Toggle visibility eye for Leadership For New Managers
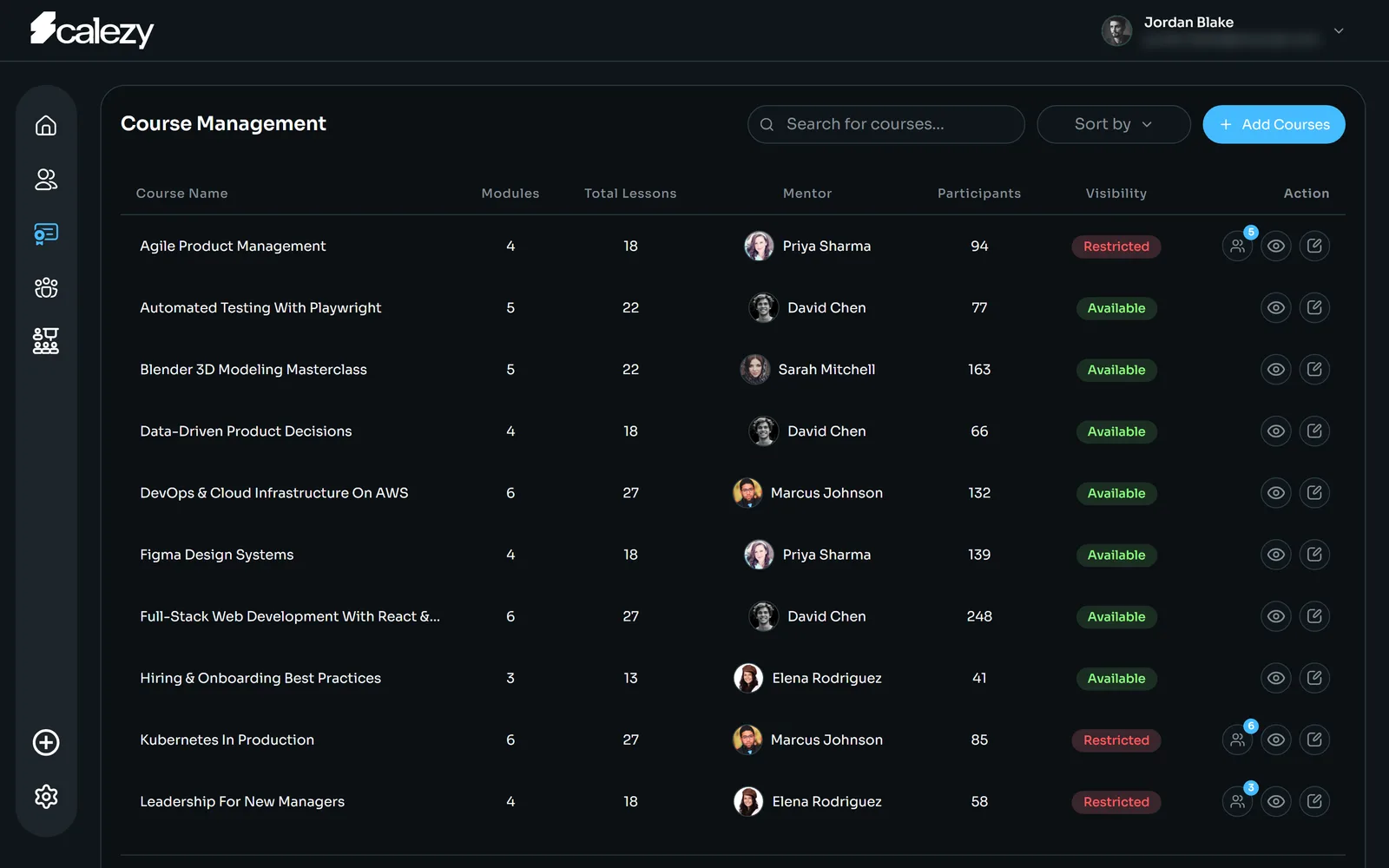This screenshot has height=868, width=1389. click(1276, 802)
